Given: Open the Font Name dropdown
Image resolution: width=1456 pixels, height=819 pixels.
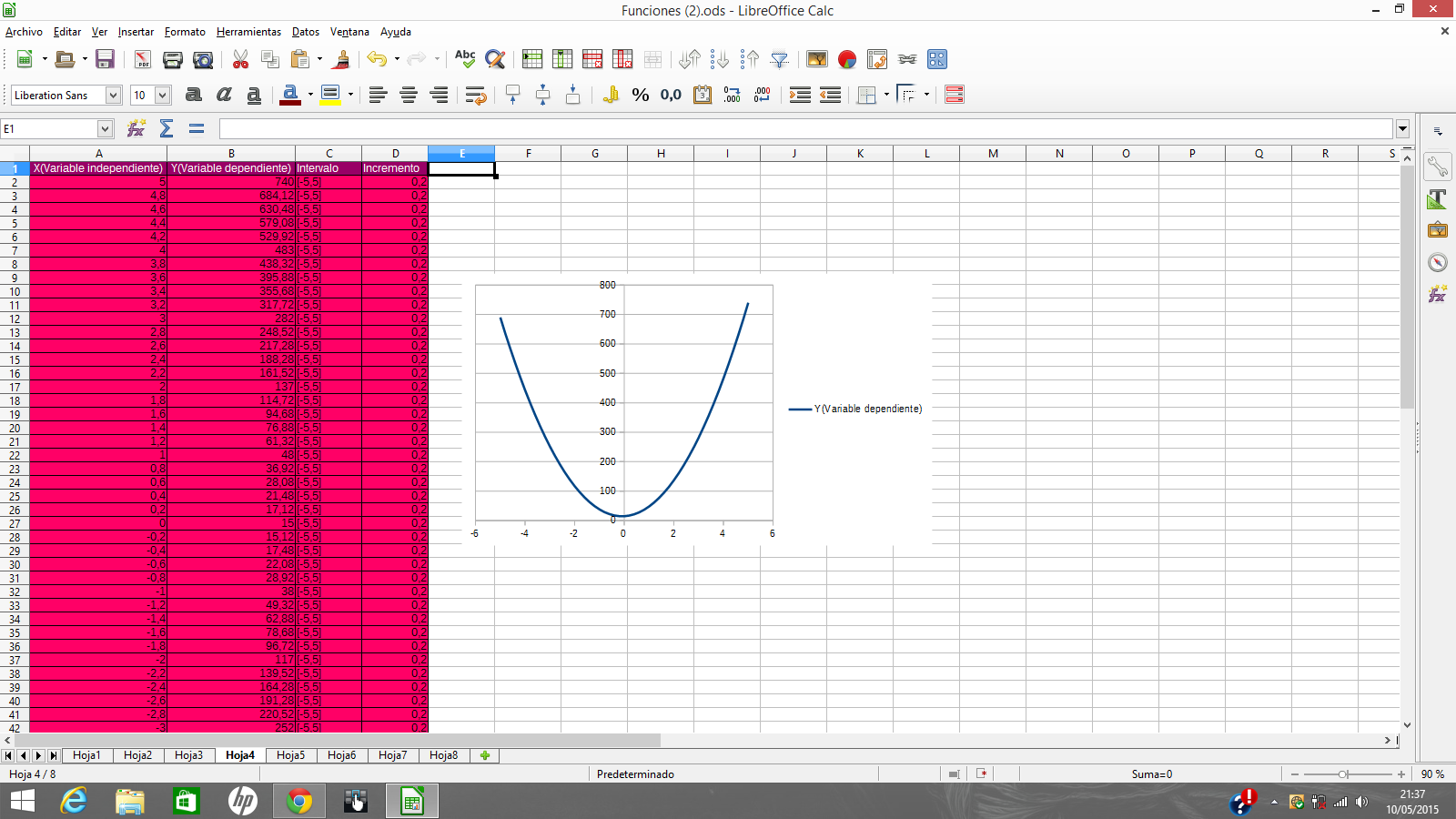Looking at the screenshot, I should pos(113,95).
